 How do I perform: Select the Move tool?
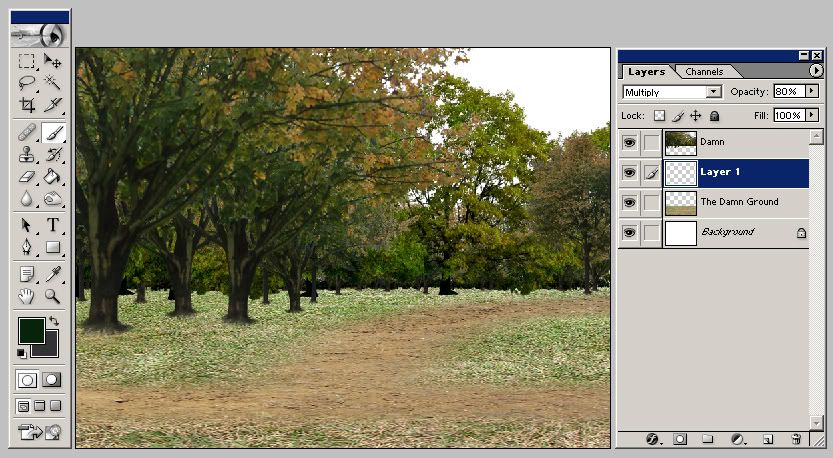click(53, 62)
